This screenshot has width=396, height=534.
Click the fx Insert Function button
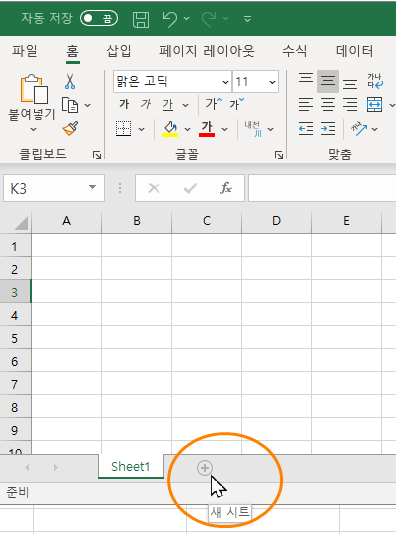[226, 188]
